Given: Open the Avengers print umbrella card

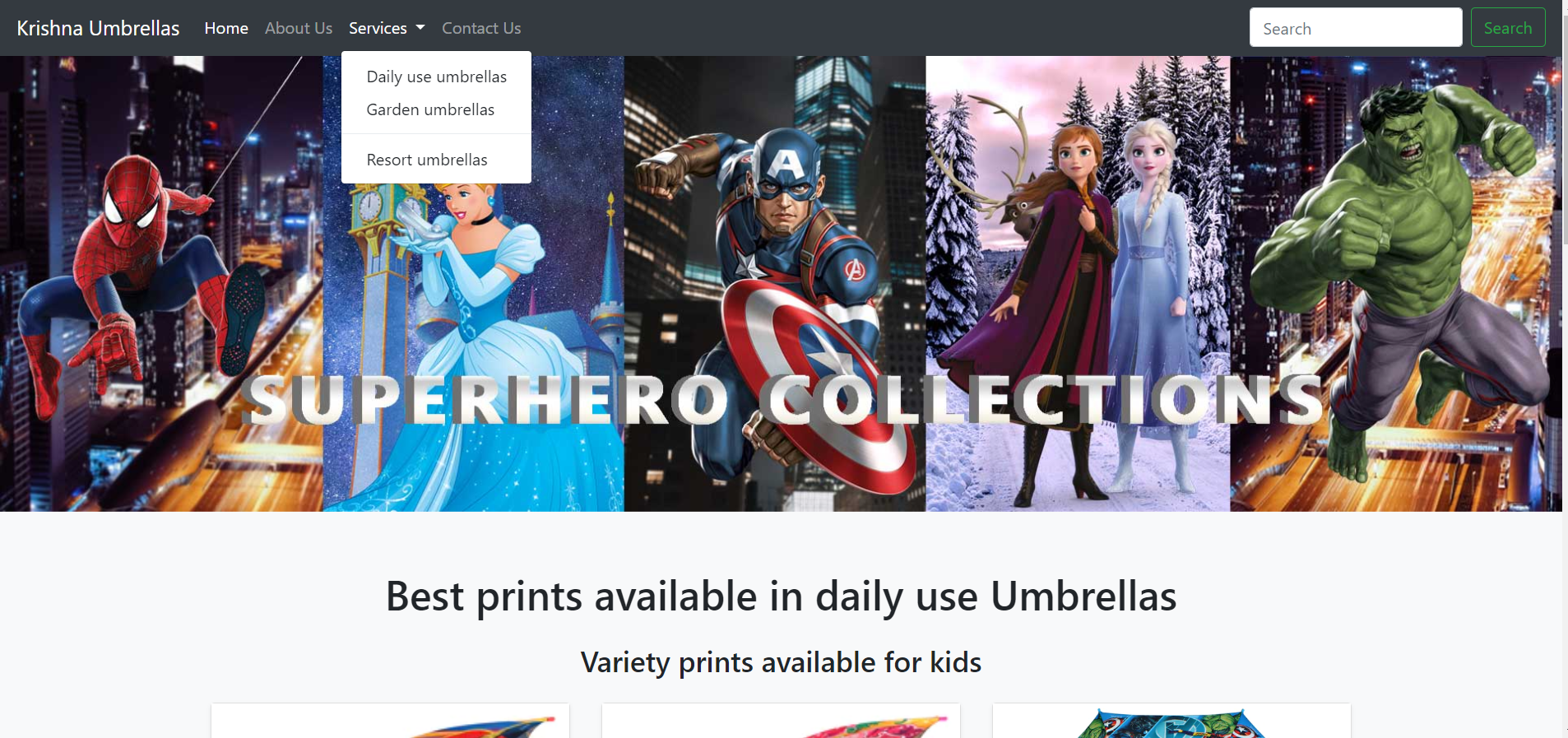Looking at the screenshot, I should tap(1171, 721).
